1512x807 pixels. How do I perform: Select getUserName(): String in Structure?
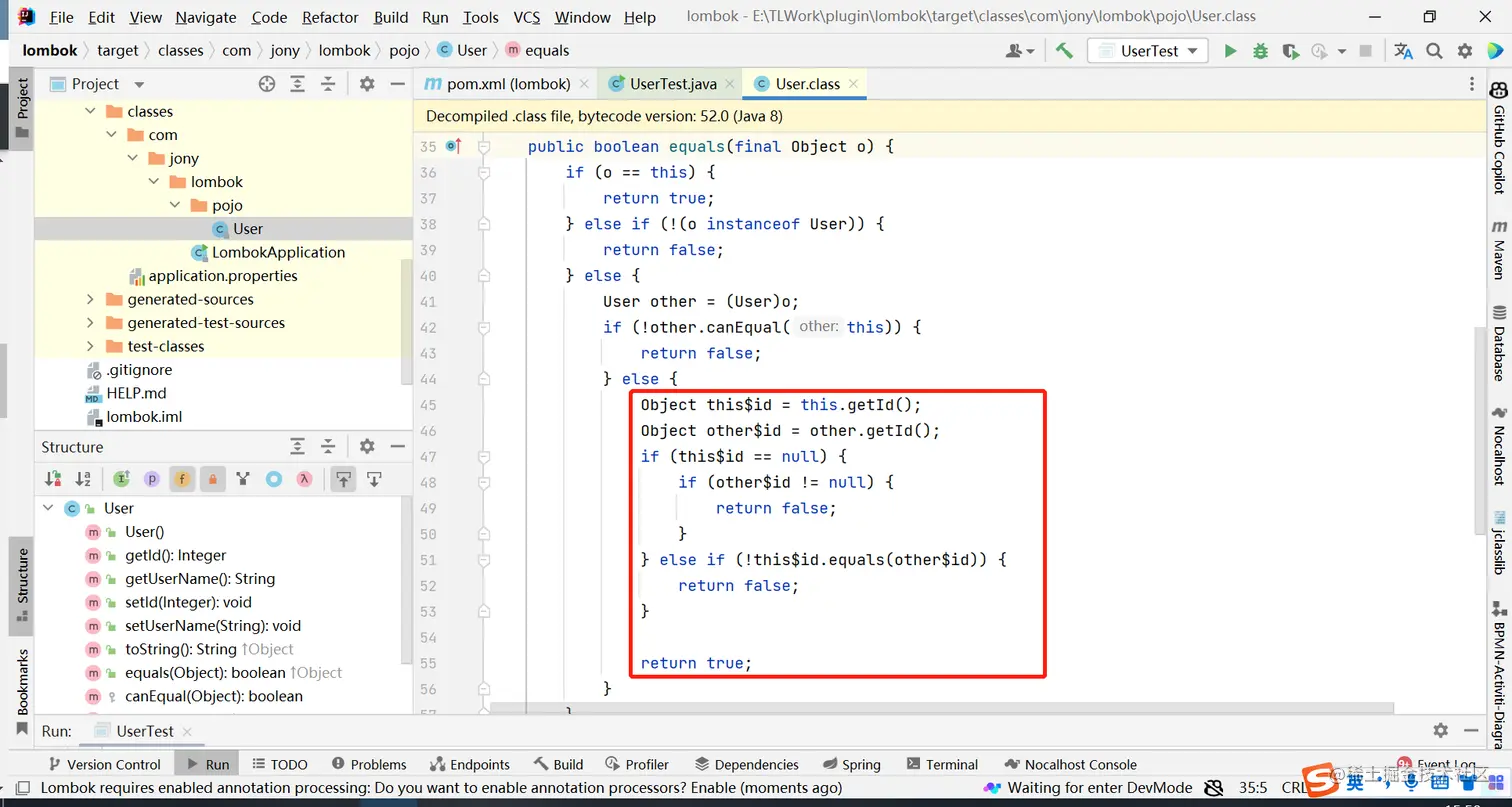point(200,579)
